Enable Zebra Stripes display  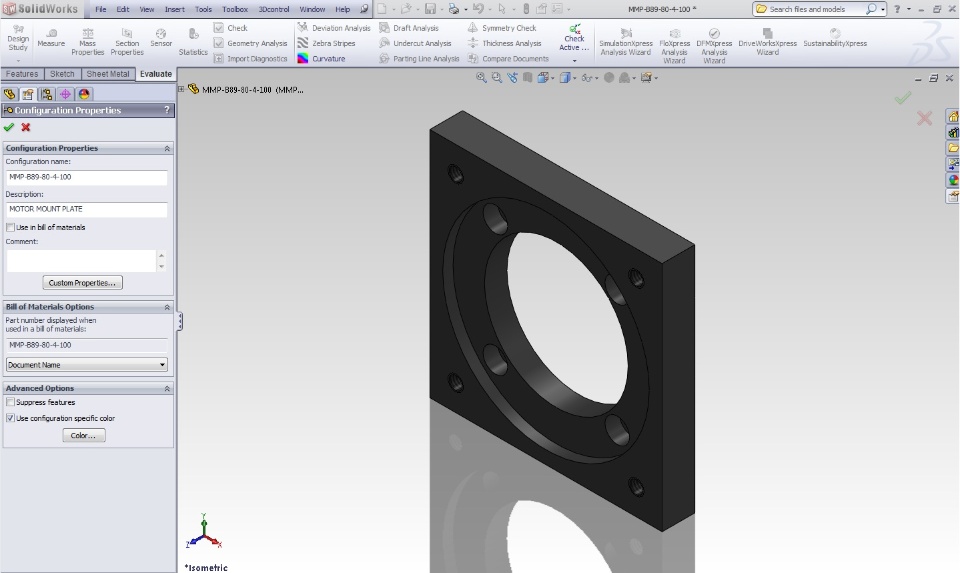click(326, 43)
